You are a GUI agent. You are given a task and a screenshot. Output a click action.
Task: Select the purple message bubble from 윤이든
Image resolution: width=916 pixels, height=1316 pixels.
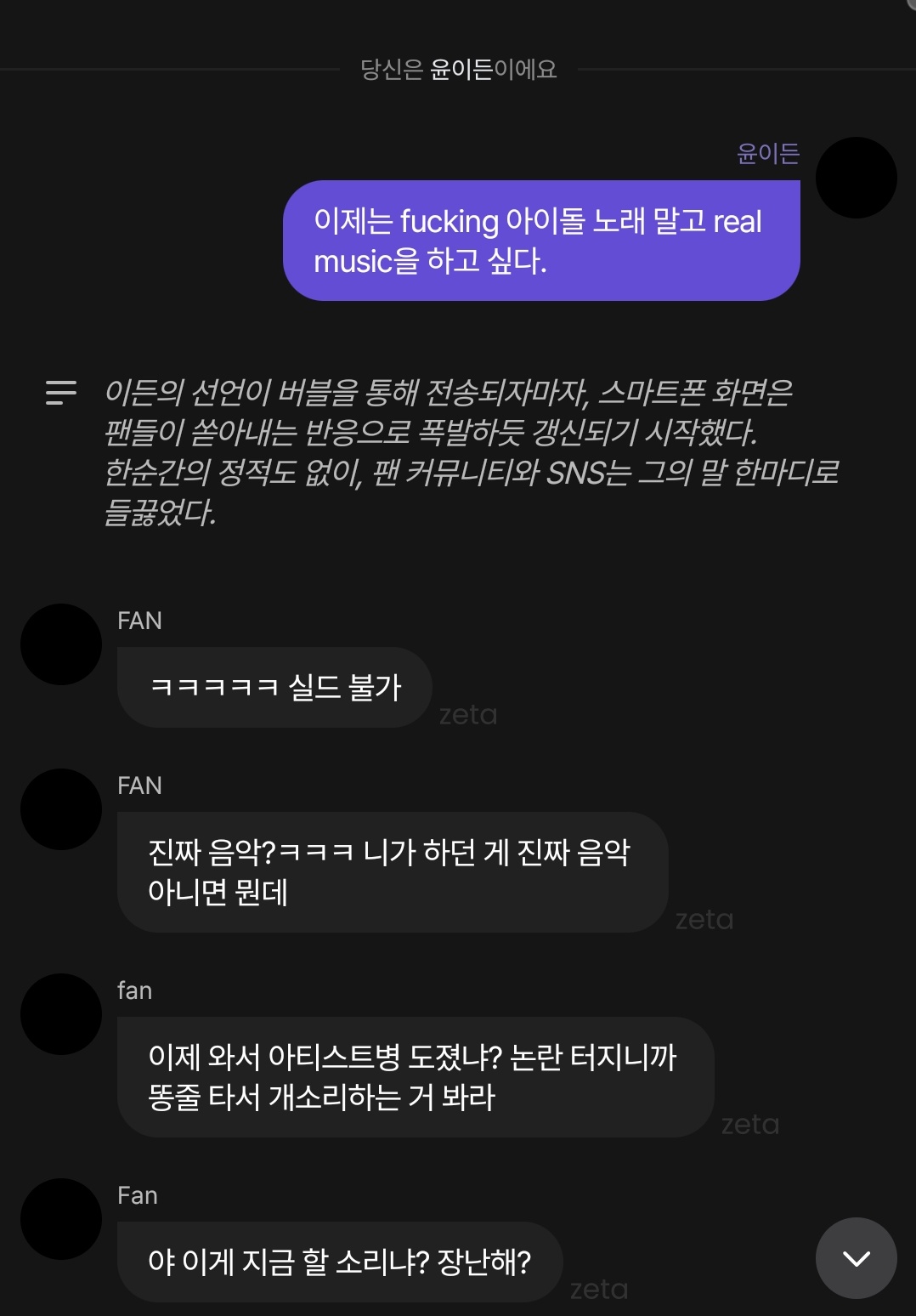541,241
